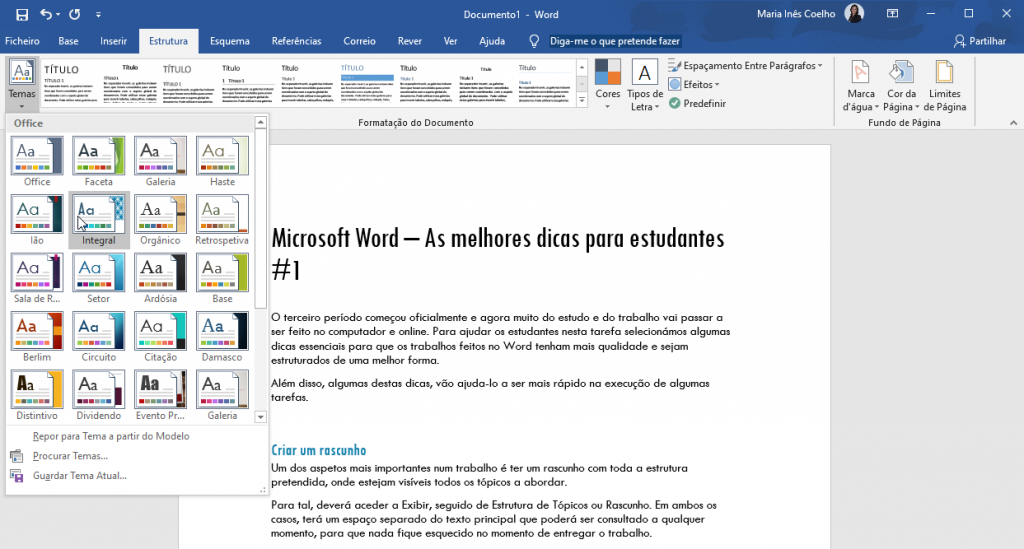The image size is (1024, 549).
Task: Open the Tipos de Letra fonts button
Action: click(645, 85)
